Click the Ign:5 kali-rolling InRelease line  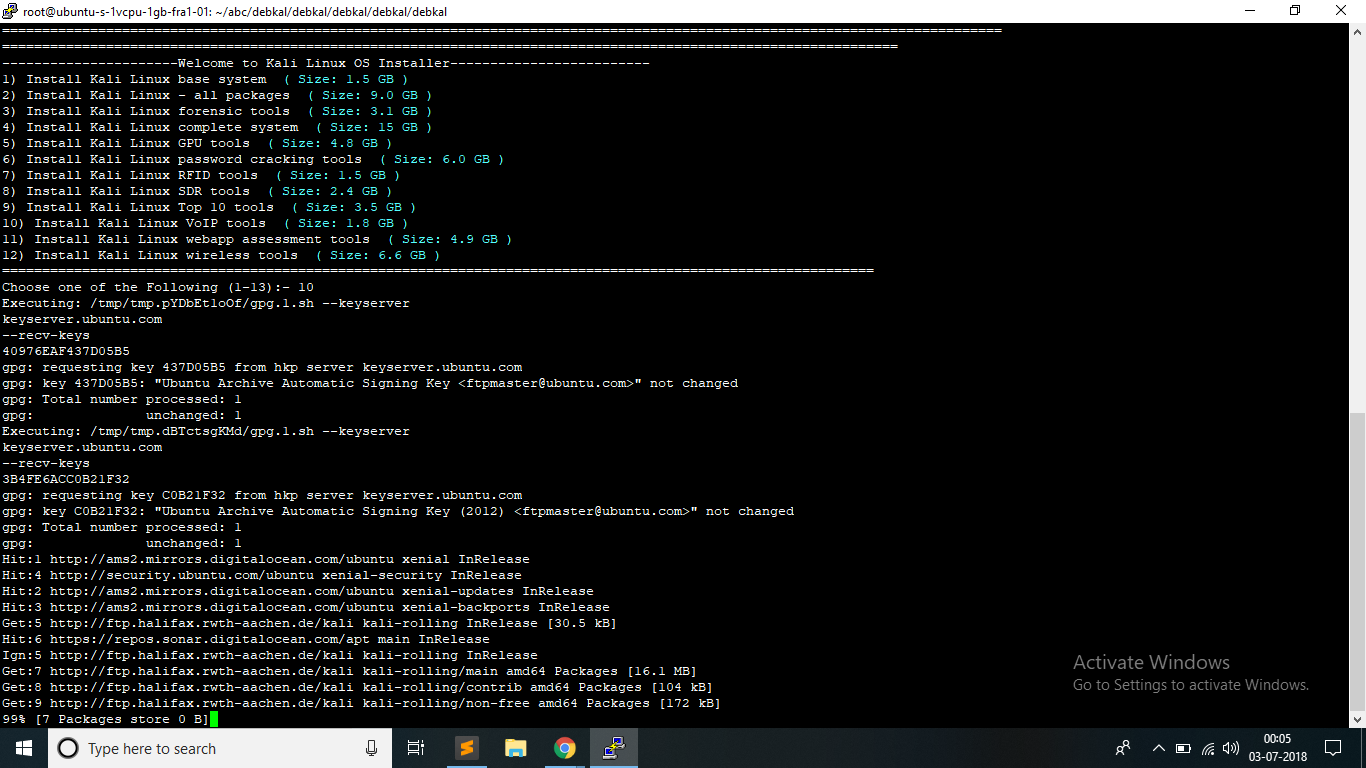[270, 655]
